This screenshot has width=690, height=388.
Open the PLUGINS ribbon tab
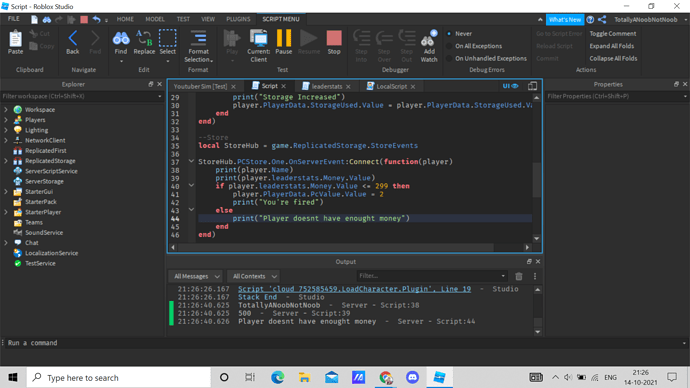pyautogui.click(x=238, y=19)
